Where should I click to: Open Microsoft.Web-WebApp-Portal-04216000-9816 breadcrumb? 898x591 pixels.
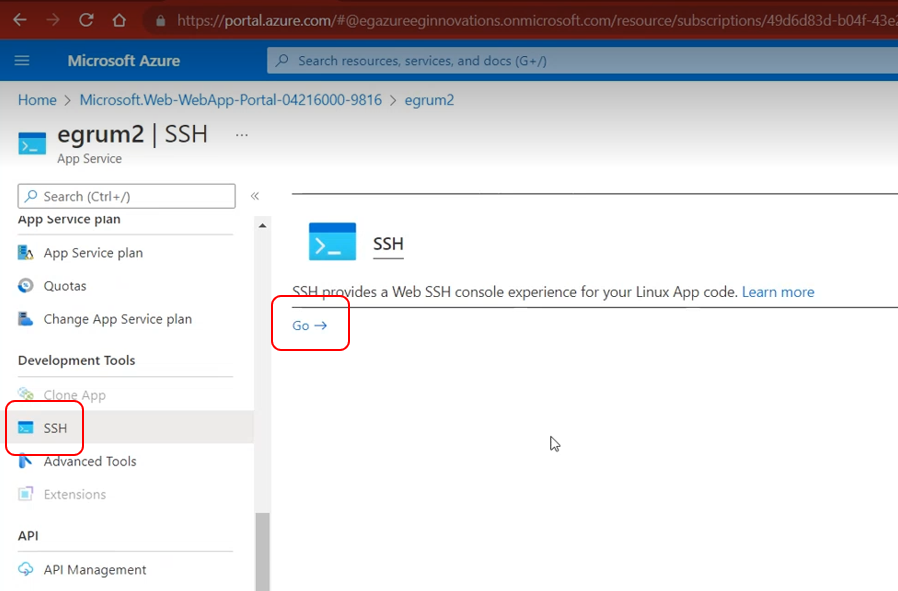[x=231, y=100]
